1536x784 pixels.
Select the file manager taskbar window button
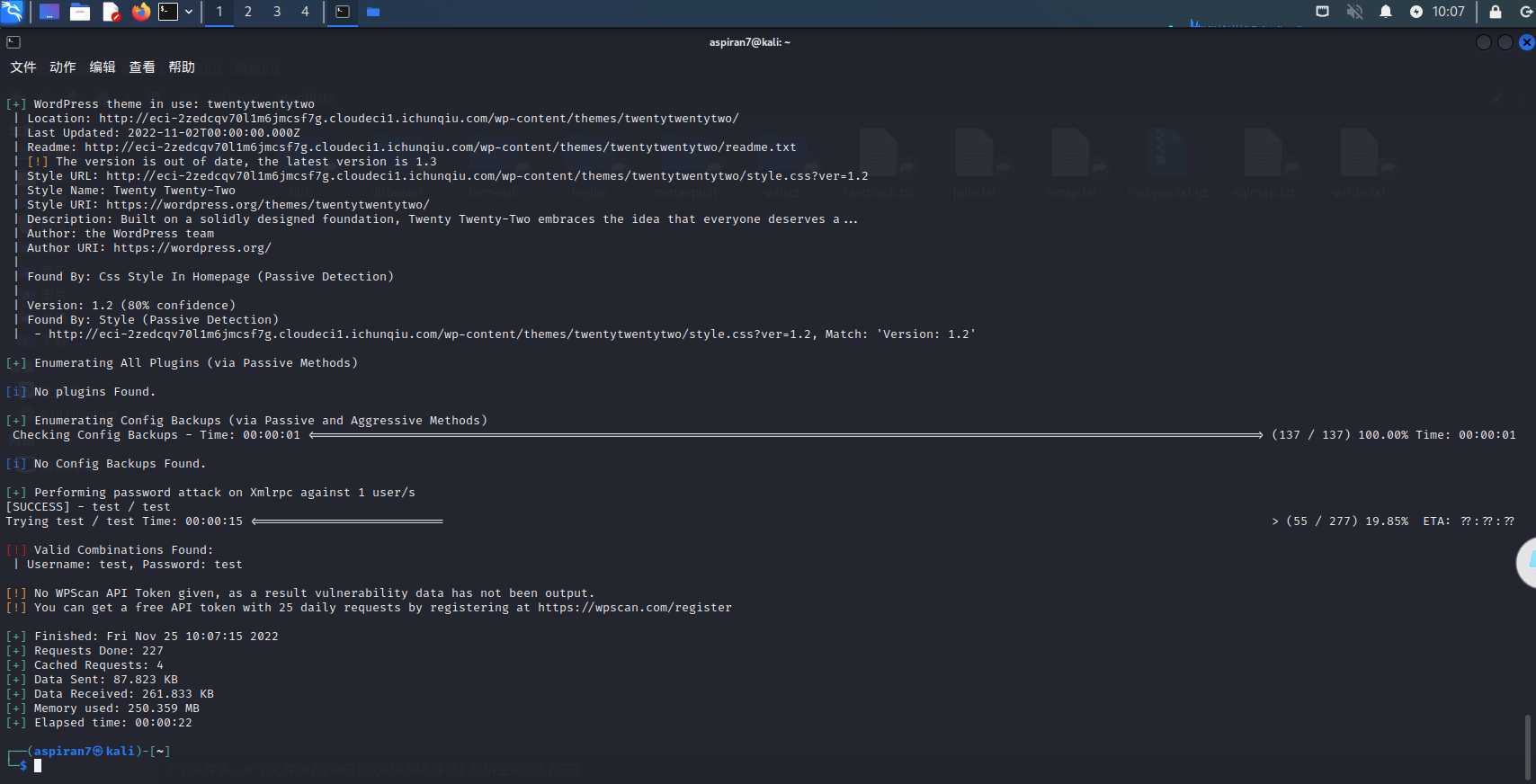click(x=373, y=12)
